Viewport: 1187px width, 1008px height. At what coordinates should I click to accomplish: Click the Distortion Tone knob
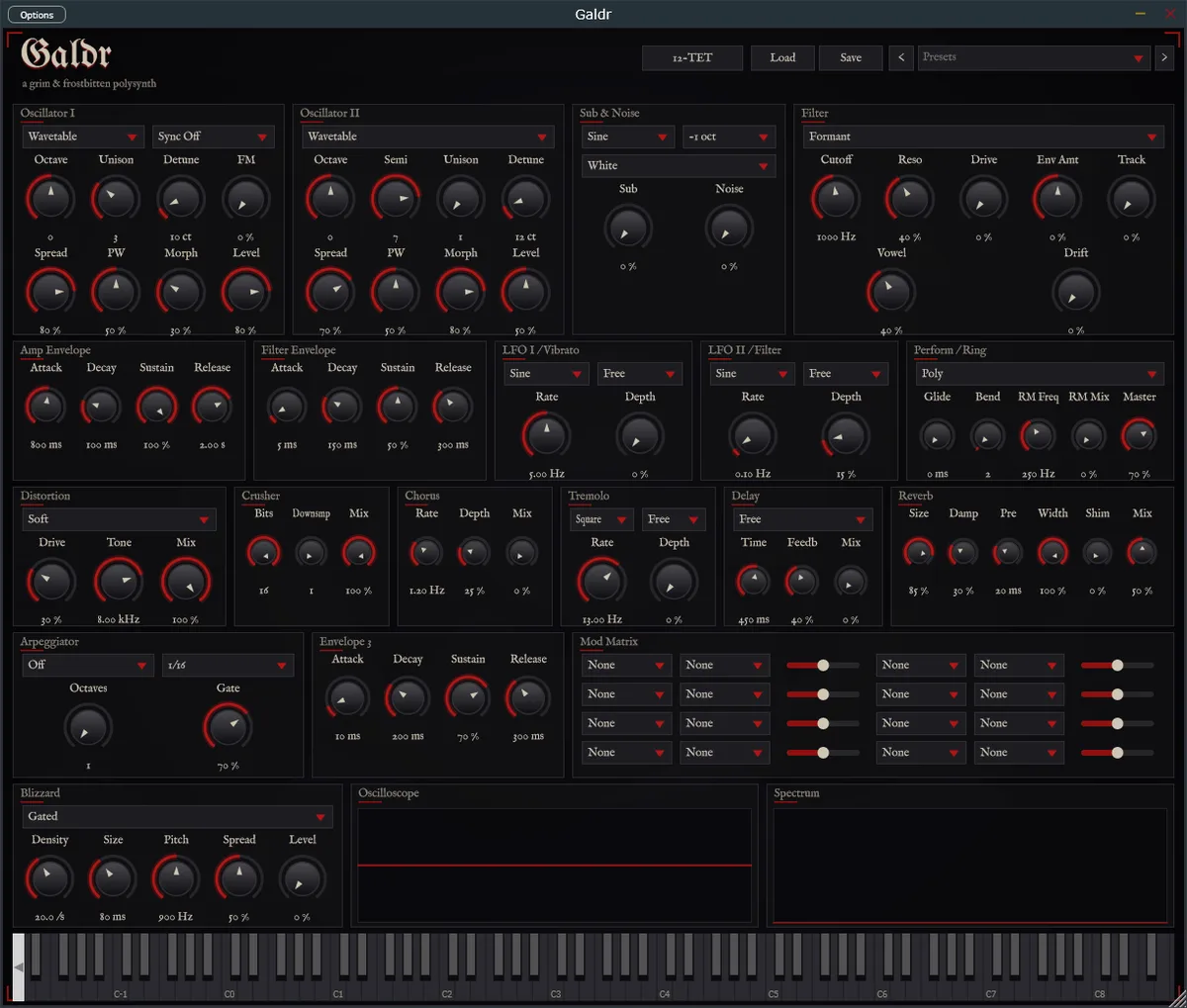[x=119, y=582]
